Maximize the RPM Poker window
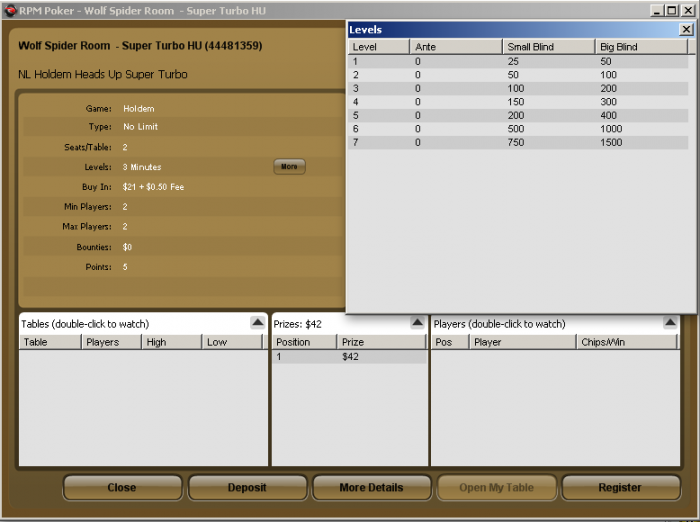The image size is (700, 522). click(x=671, y=10)
